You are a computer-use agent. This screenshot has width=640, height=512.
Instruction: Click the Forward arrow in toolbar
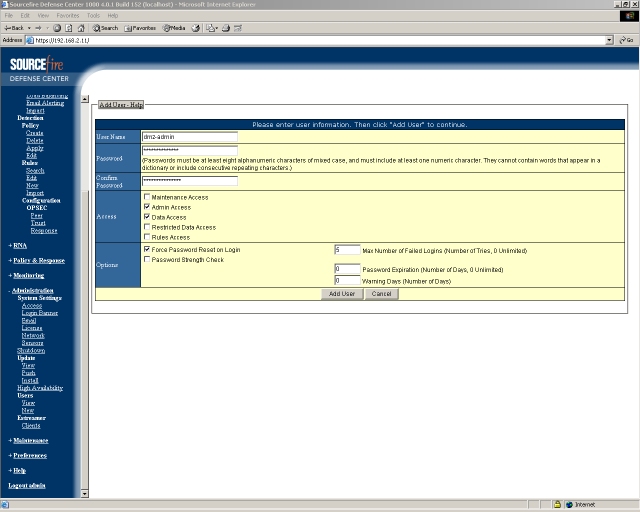(x=38, y=28)
